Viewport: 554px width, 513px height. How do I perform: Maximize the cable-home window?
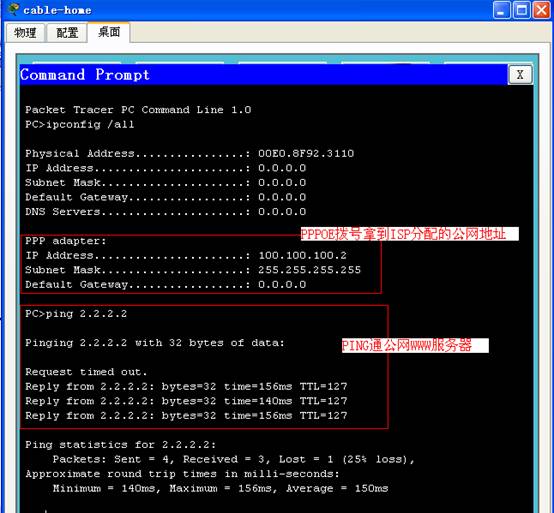521,10
